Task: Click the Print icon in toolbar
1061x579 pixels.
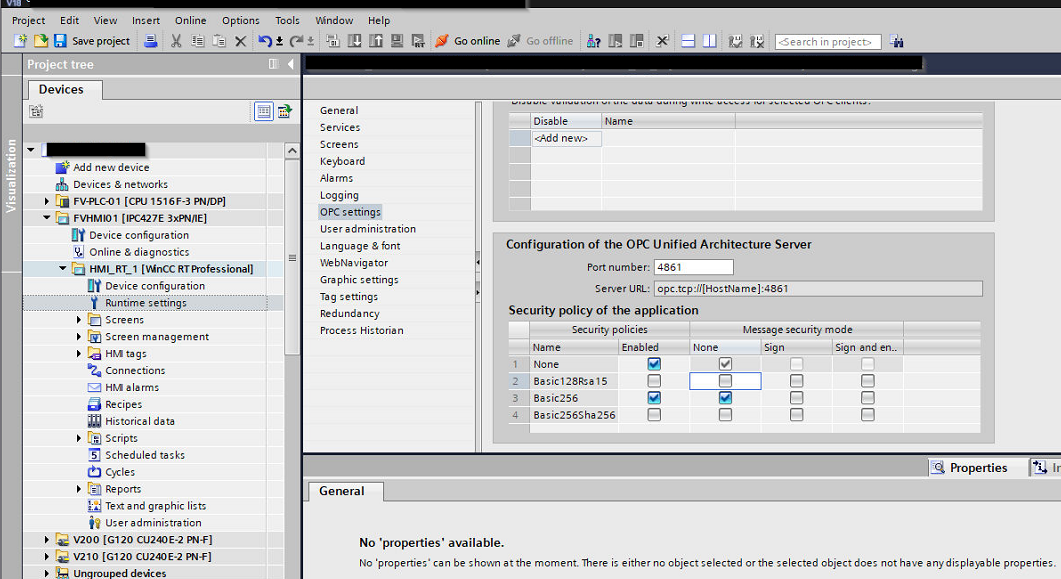Action: pyautogui.click(x=150, y=41)
